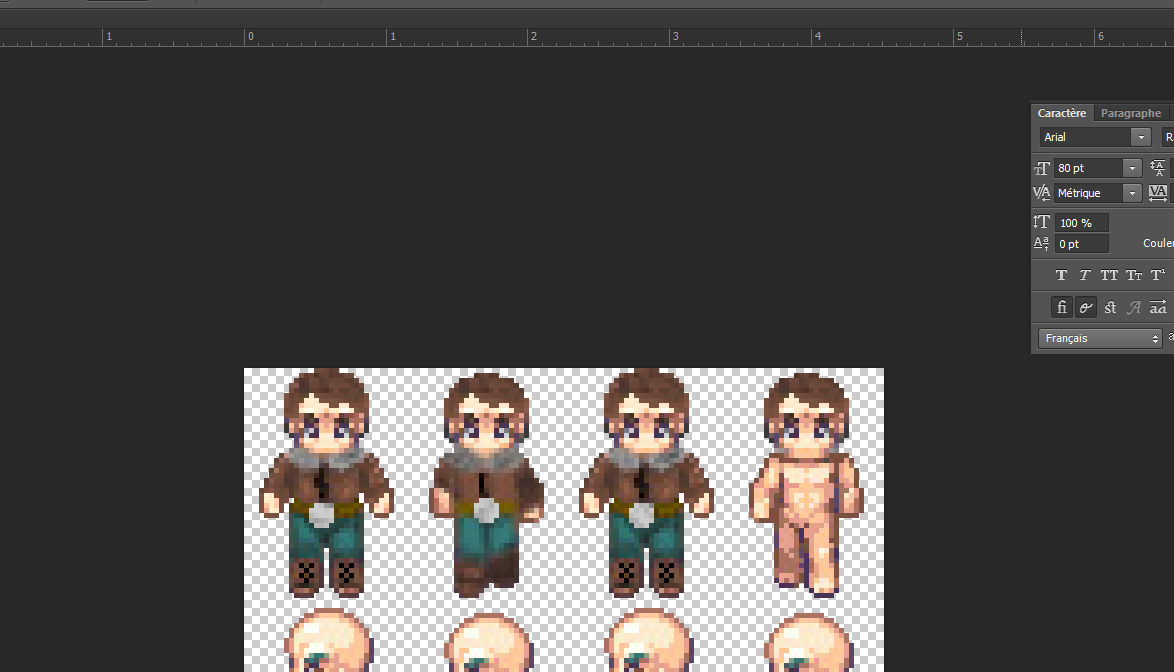
Task: Click the 0 pt baseline shift field
Action: (x=1081, y=244)
